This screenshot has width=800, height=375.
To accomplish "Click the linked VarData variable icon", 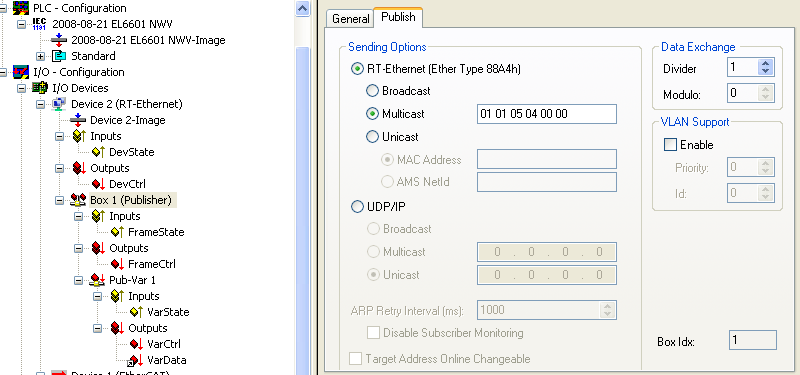I will [135, 360].
